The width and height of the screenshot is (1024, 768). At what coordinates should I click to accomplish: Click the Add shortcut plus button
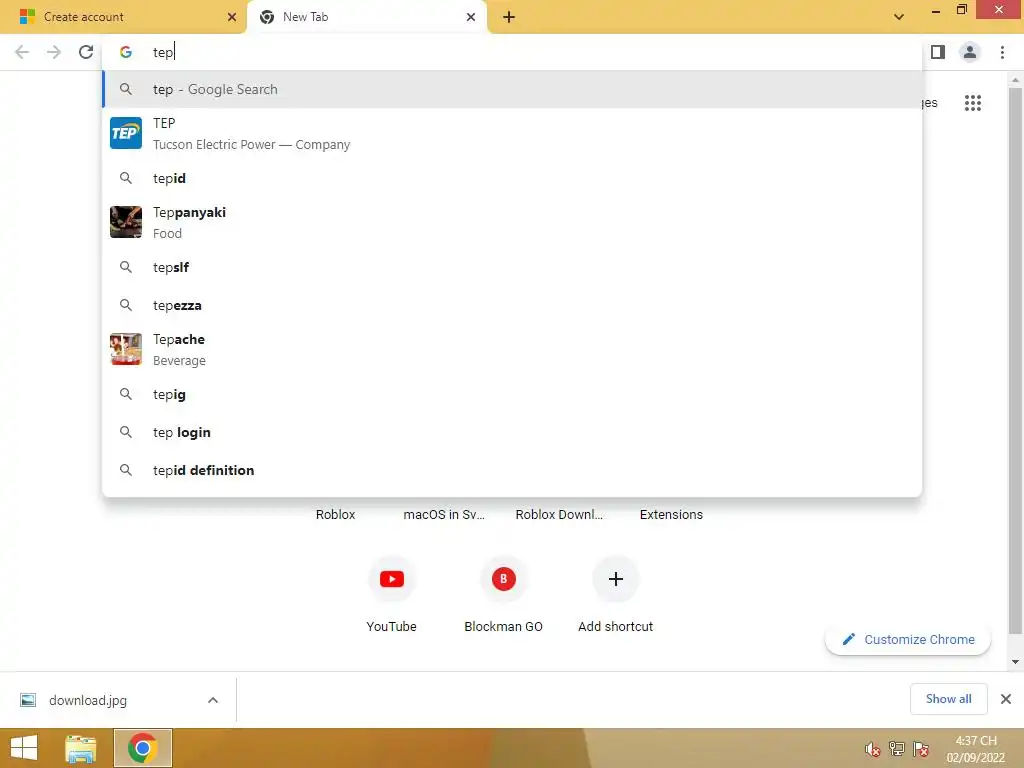click(615, 579)
